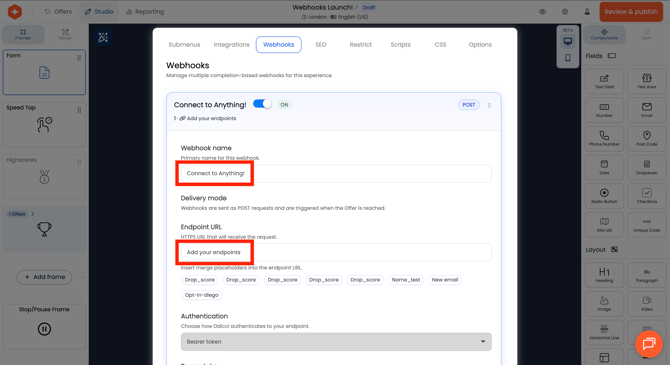Screen dimensions: 670x365
Task: Insert the Name_test merge placeholder
Action: tap(406, 280)
